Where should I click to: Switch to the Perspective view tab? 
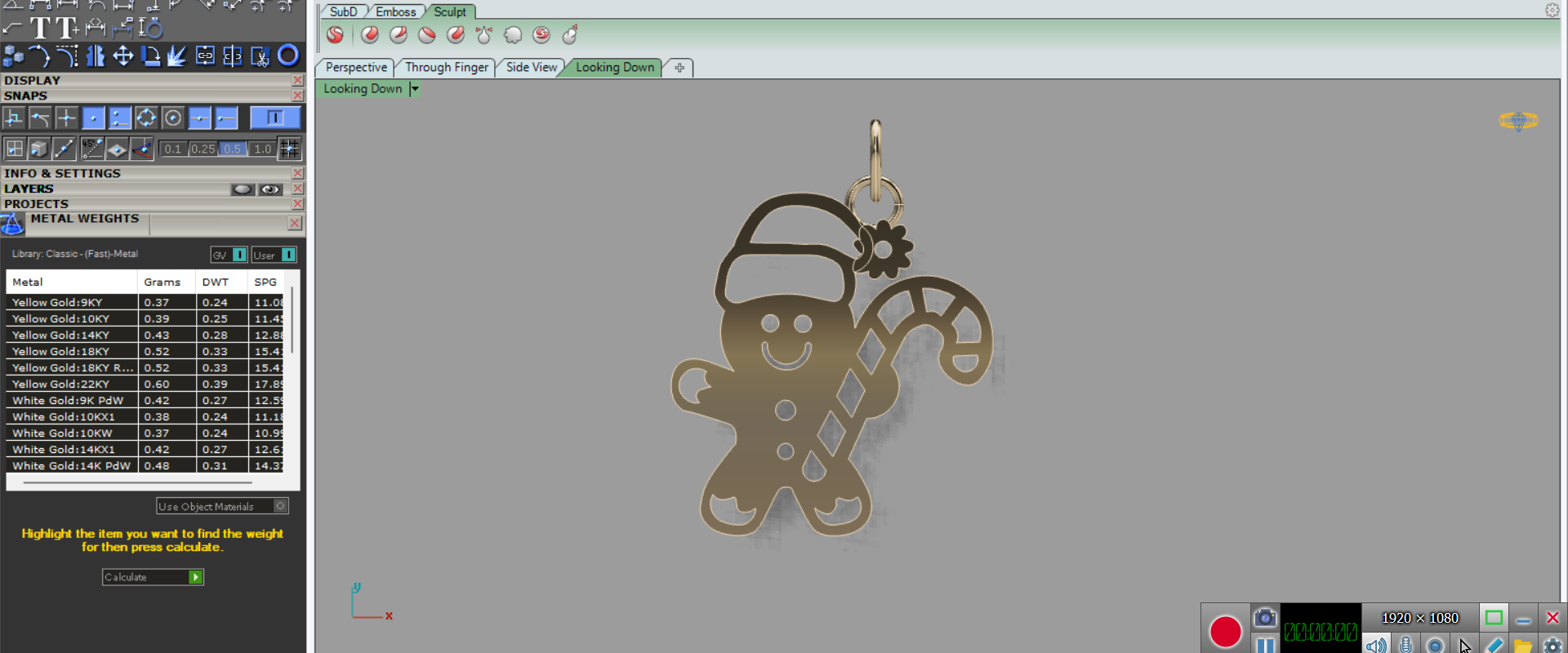click(x=356, y=67)
